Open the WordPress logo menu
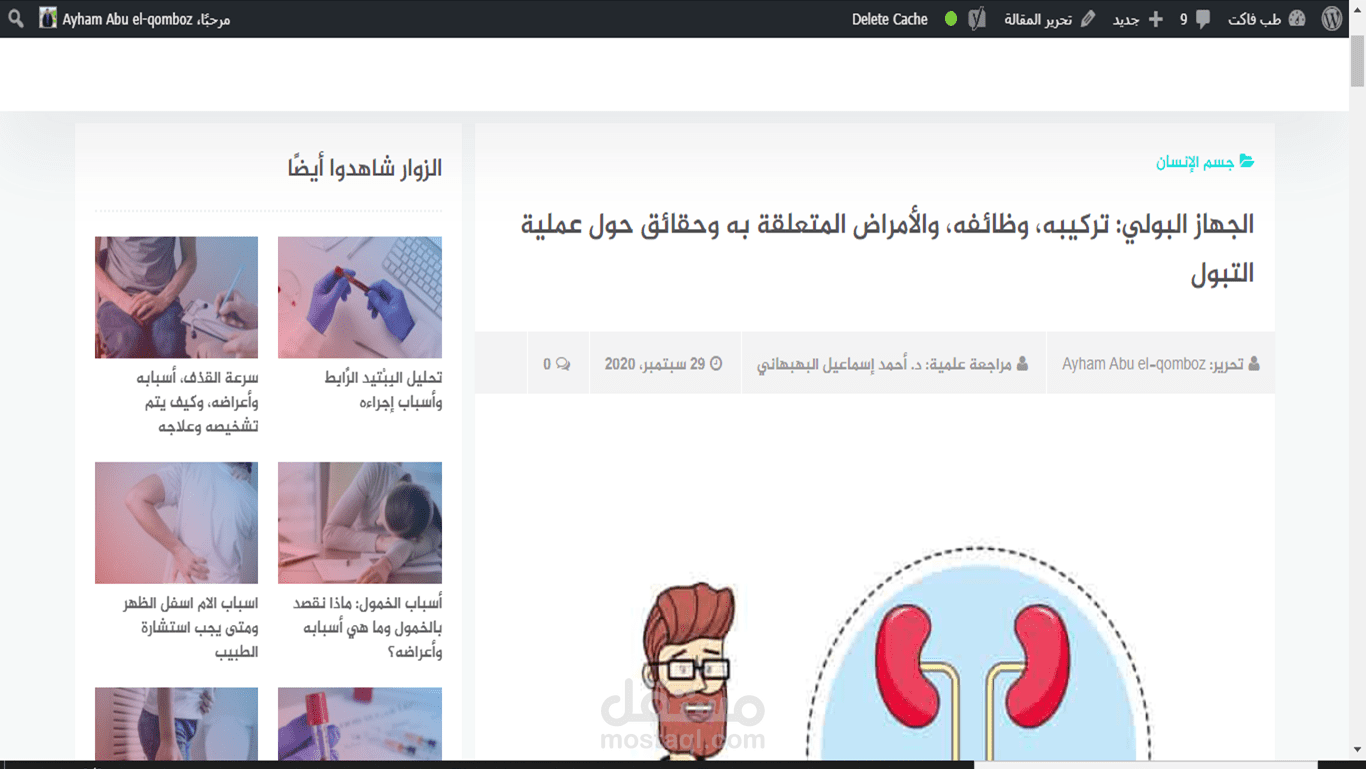Image resolution: width=1366 pixels, height=769 pixels. (x=1331, y=19)
